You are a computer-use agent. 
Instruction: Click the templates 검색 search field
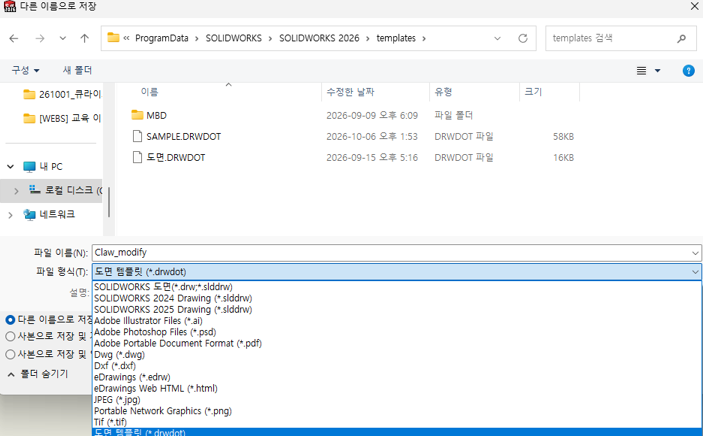pyautogui.click(x=621, y=38)
